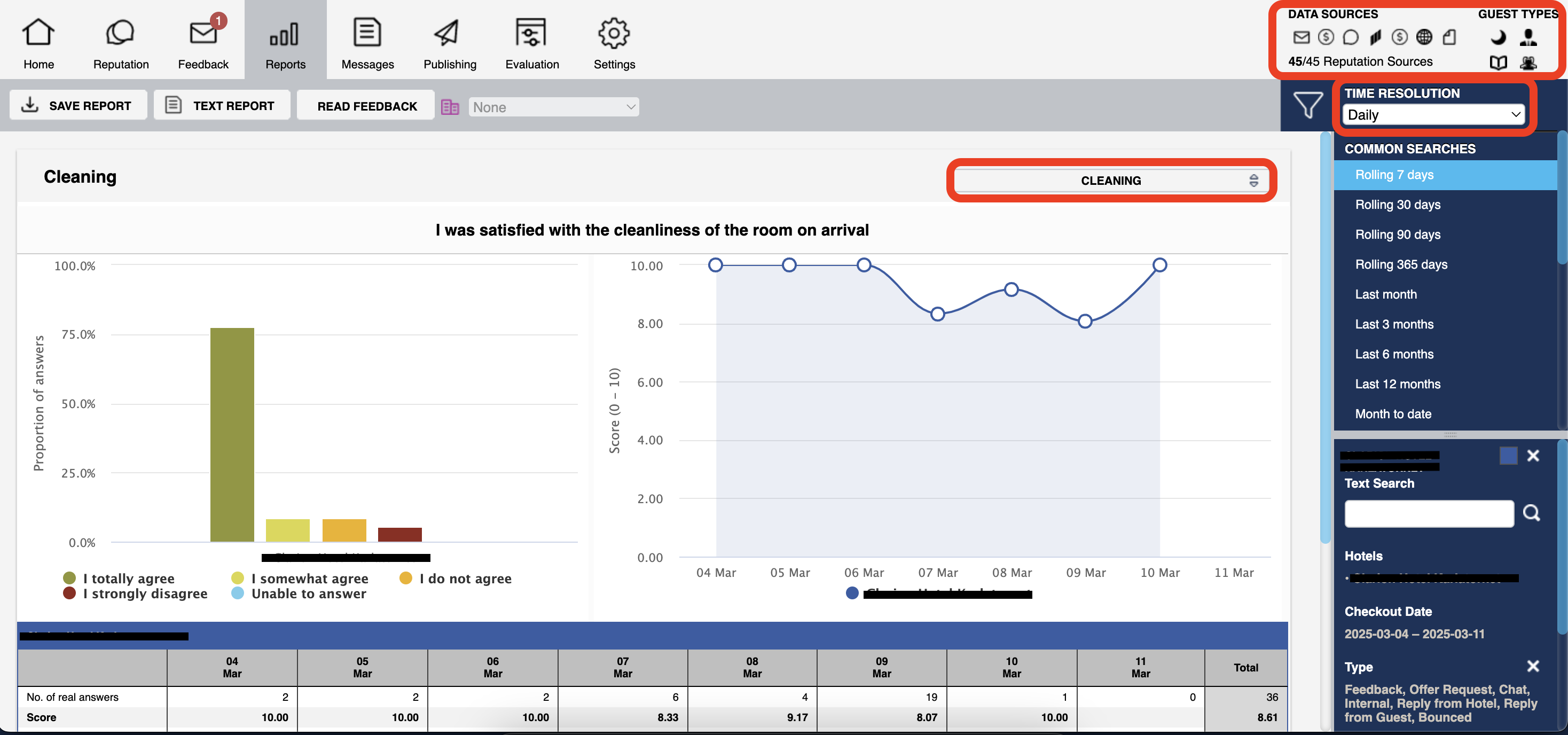Select Last 3 months search
1568x735 pixels.
pos(1445,324)
